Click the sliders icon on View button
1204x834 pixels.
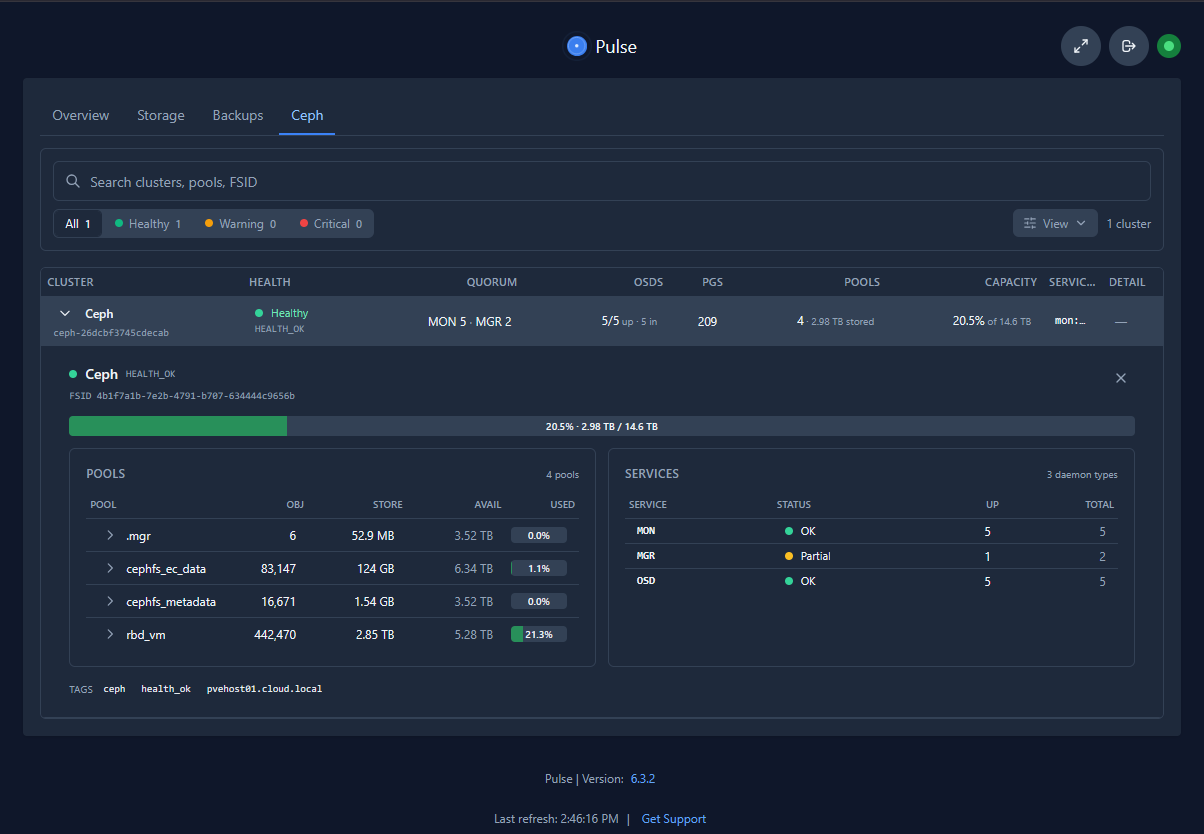(x=1030, y=224)
